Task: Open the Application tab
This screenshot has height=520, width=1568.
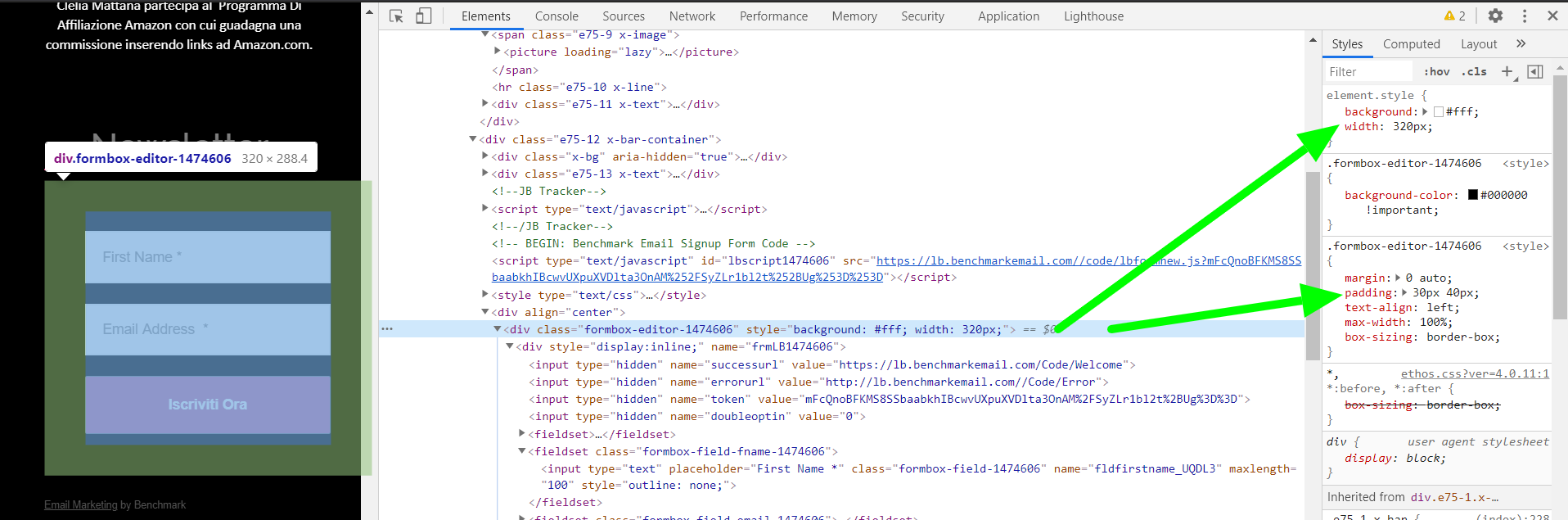Action: [1008, 16]
